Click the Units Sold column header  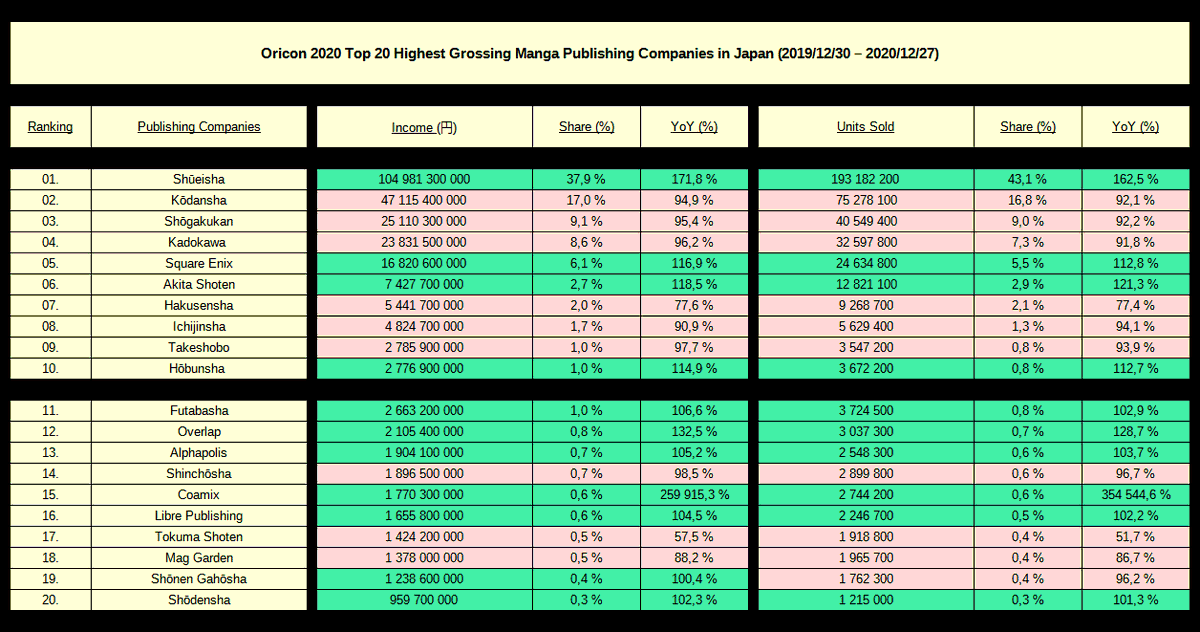coord(866,127)
